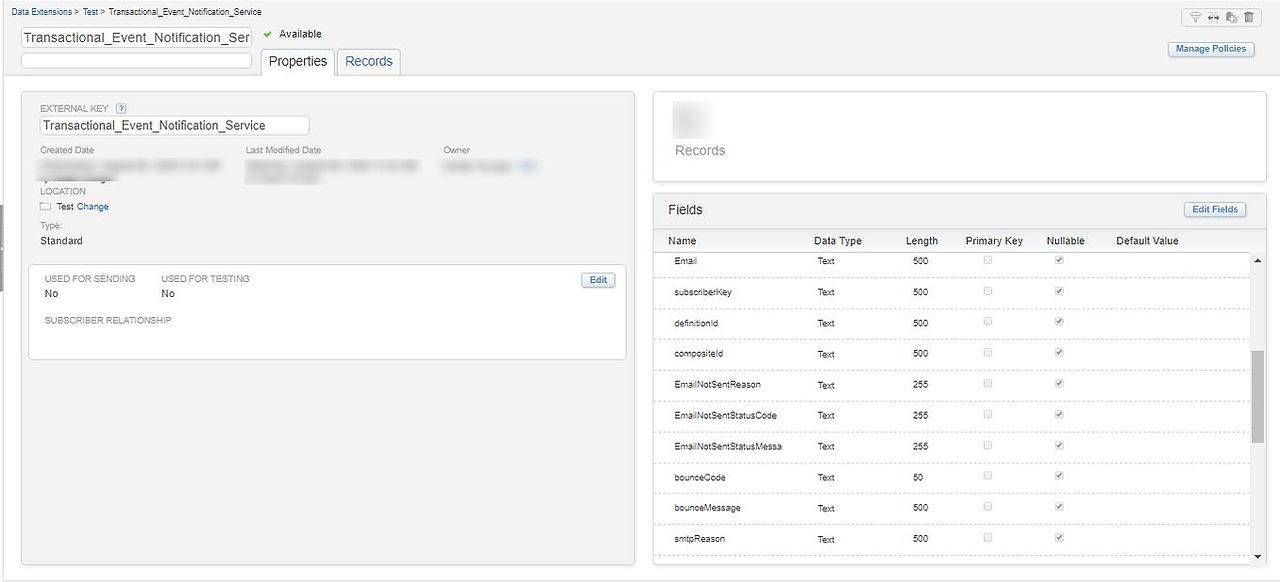Click the import arrows icon

(x=1213, y=17)
